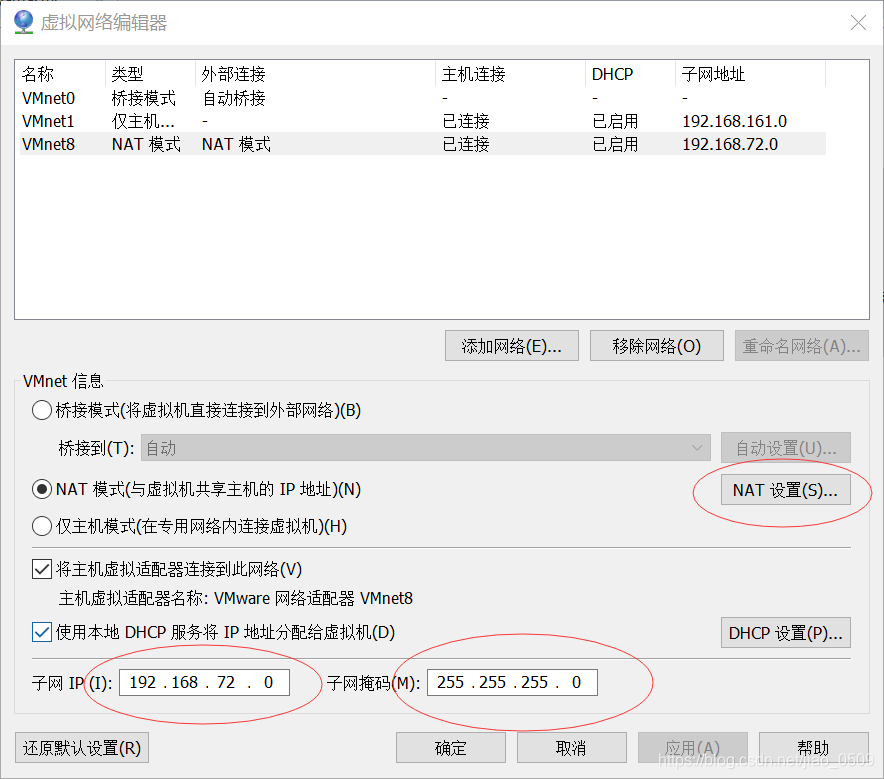The image size is (884, 779).
Task: Click the 仅主机... type cell of VMnet1
Action: 143,121
